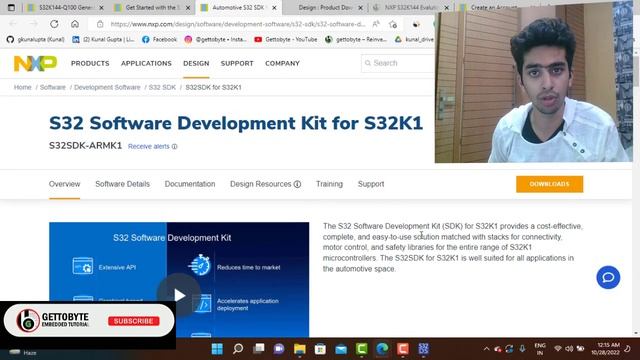This screenshot has width=640, height=360.
Task: Open the DESIGN menu
Action: [196, 63]
